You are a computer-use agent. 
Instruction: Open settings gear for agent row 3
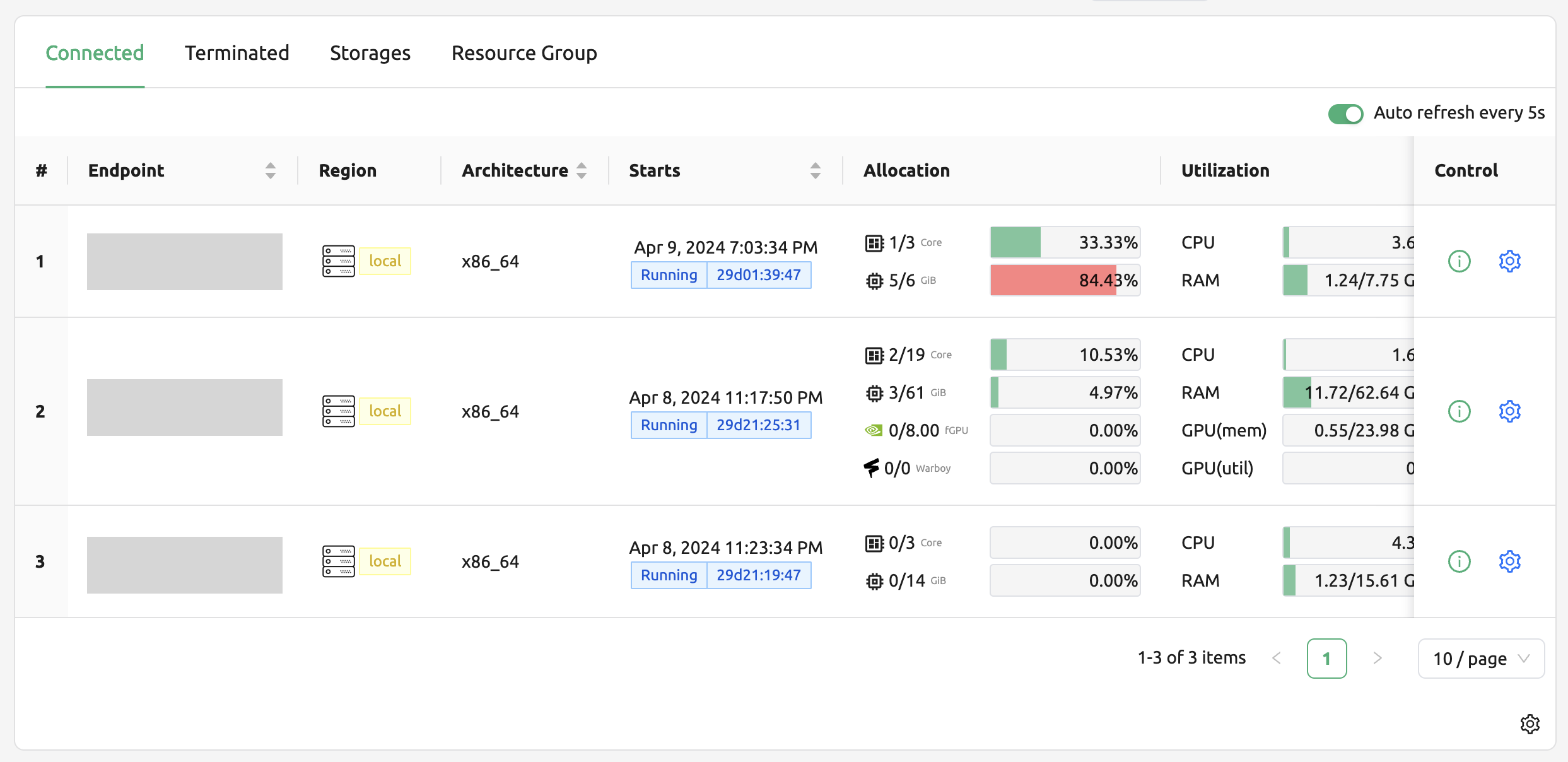pyautogui.click(x=1509, y=561)
